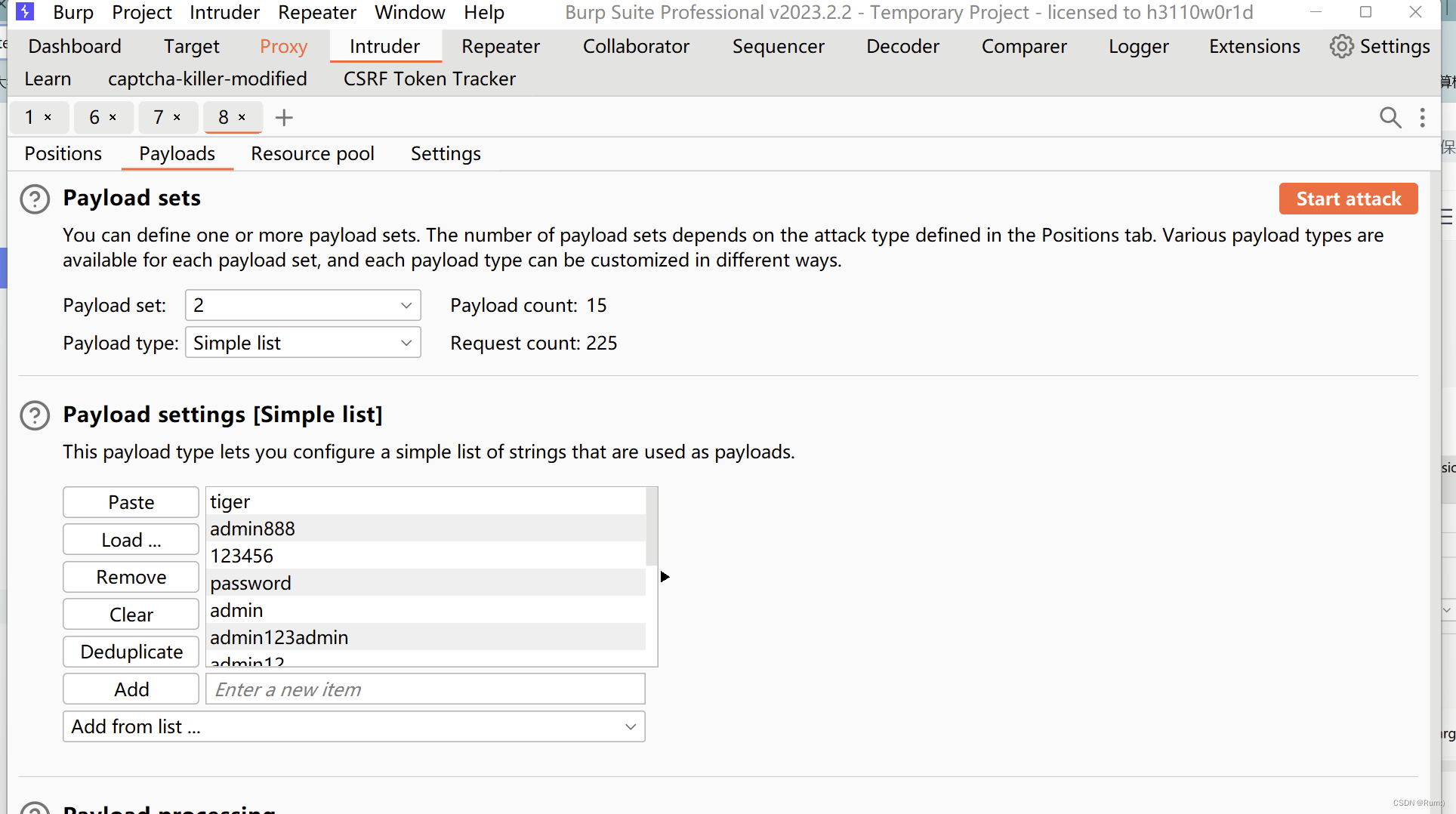Viewport: 1456px width, 814px height.
Task: Select Intruder attack tab 8
Action: click(224, 117)
